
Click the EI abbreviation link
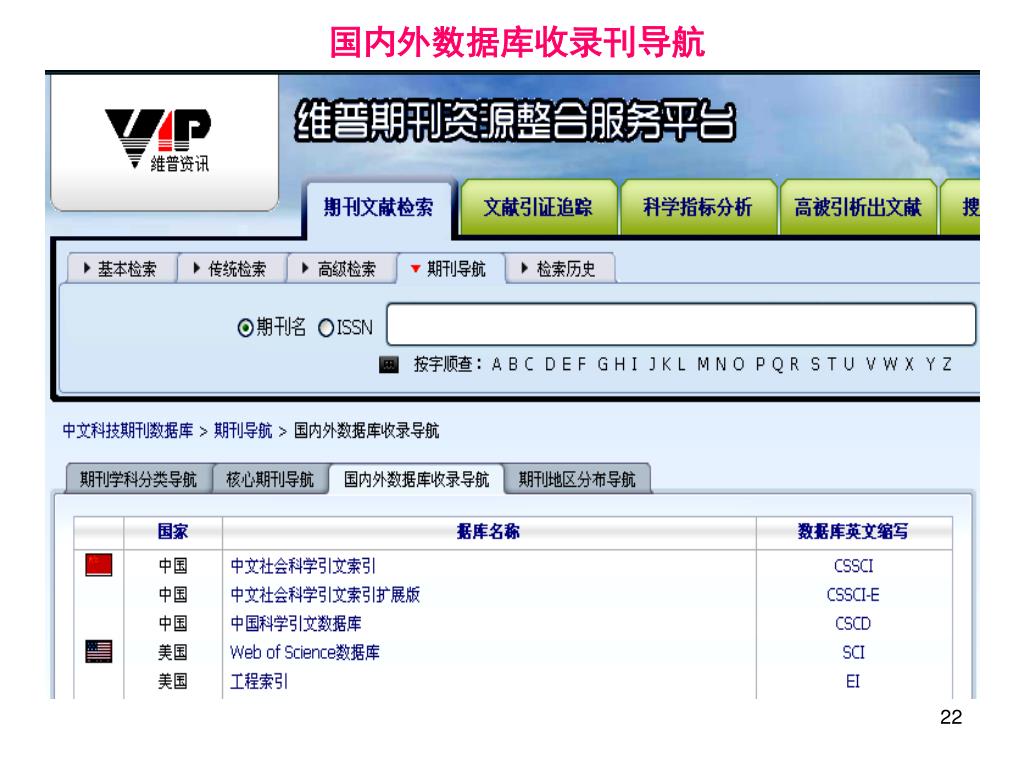[854, 681]
